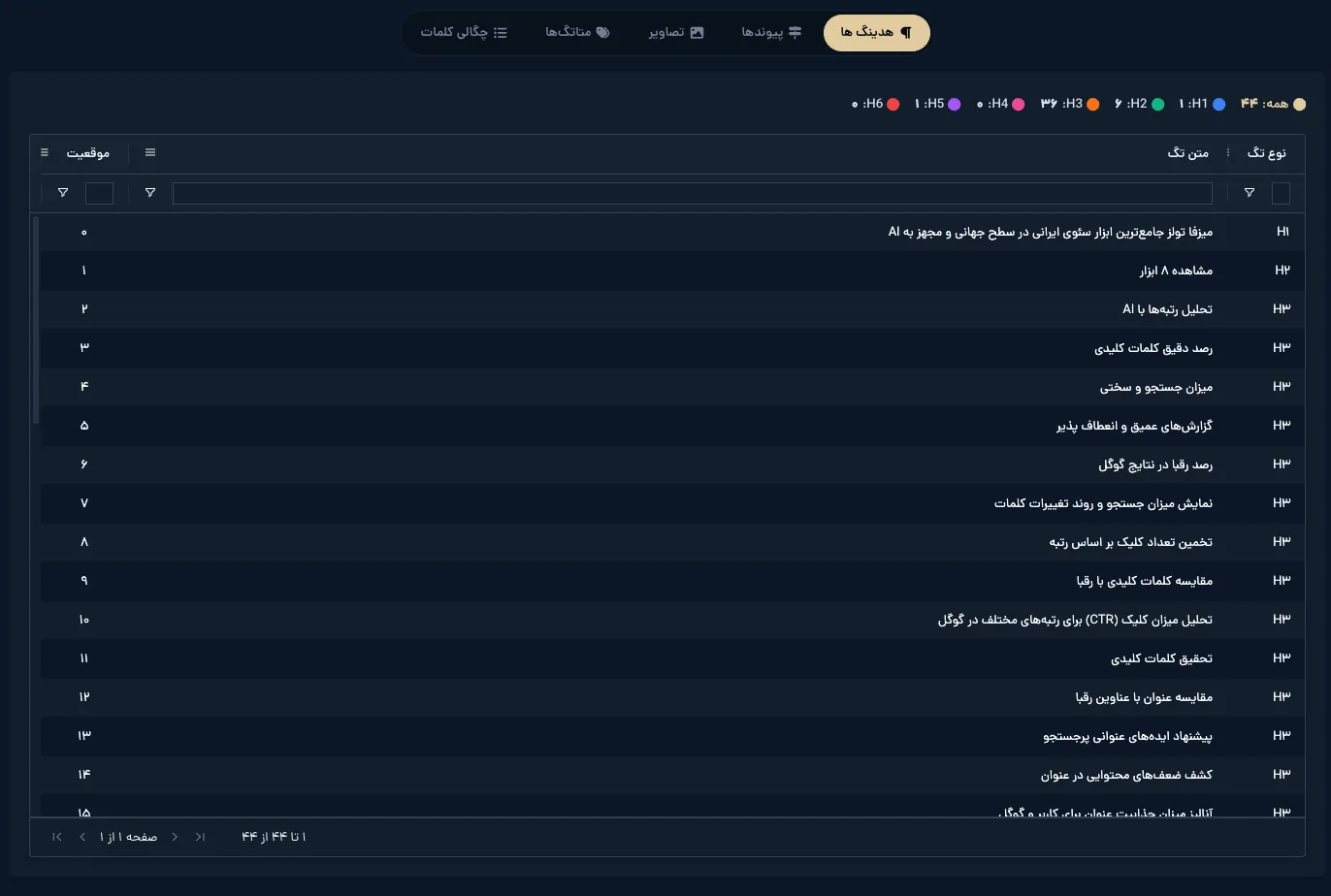The image size is (1331, 896).
Task: Select the H6 red filter chip
Action: 875,104
